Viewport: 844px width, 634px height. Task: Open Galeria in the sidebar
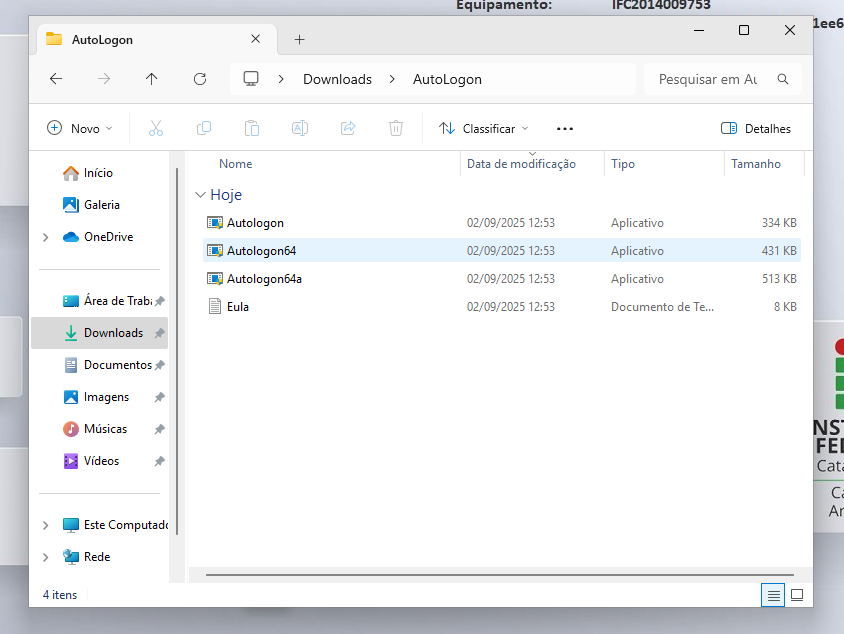(100, 205)
